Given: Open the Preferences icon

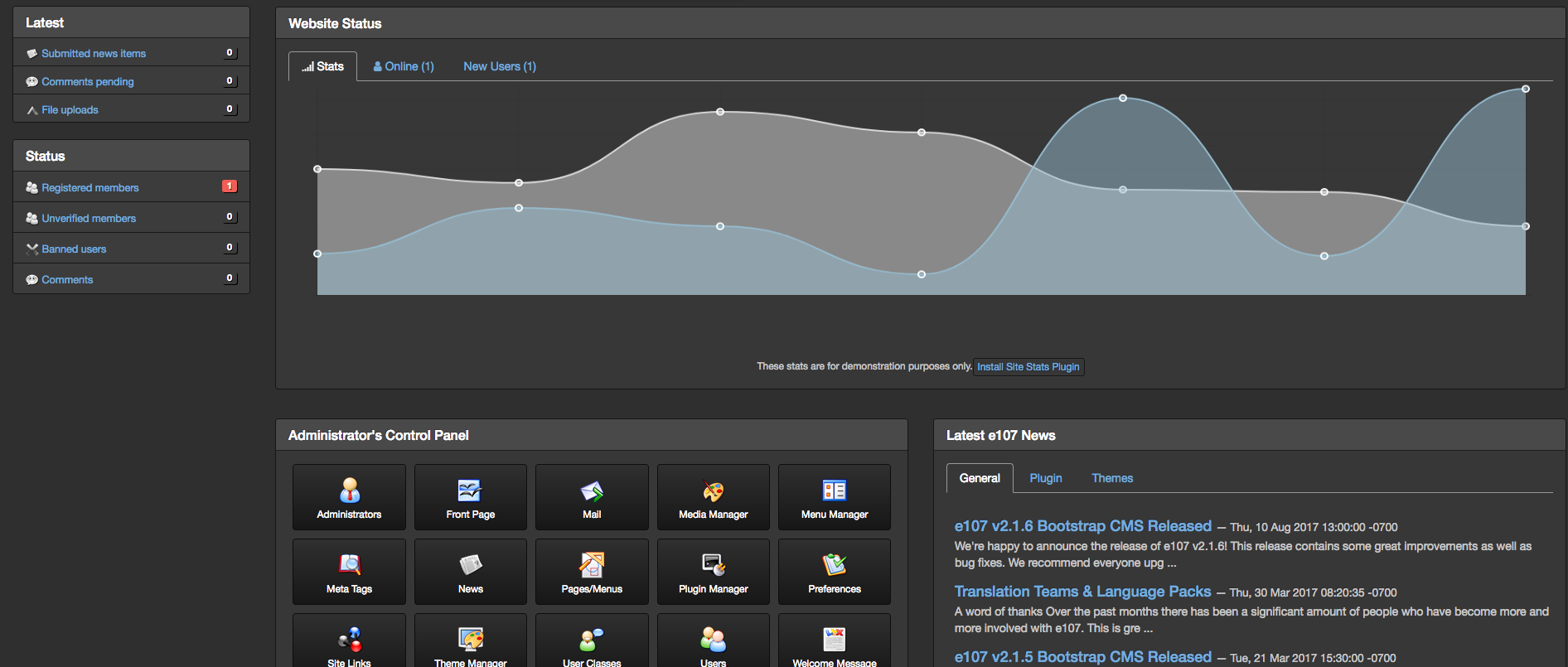Looking at the screenshot, I should coord(834,572).
